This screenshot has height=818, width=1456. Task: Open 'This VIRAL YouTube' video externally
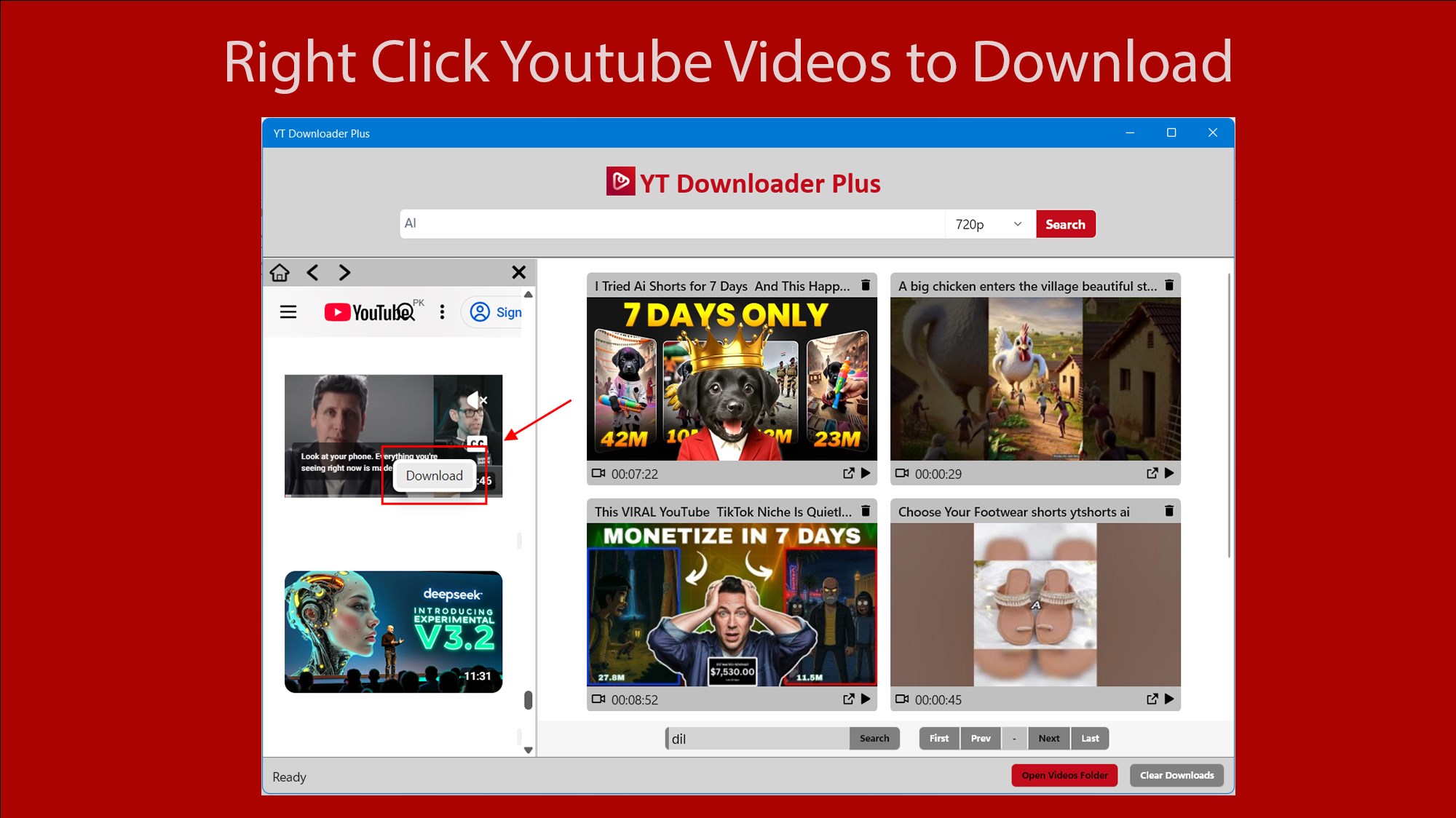click(849, 699)
